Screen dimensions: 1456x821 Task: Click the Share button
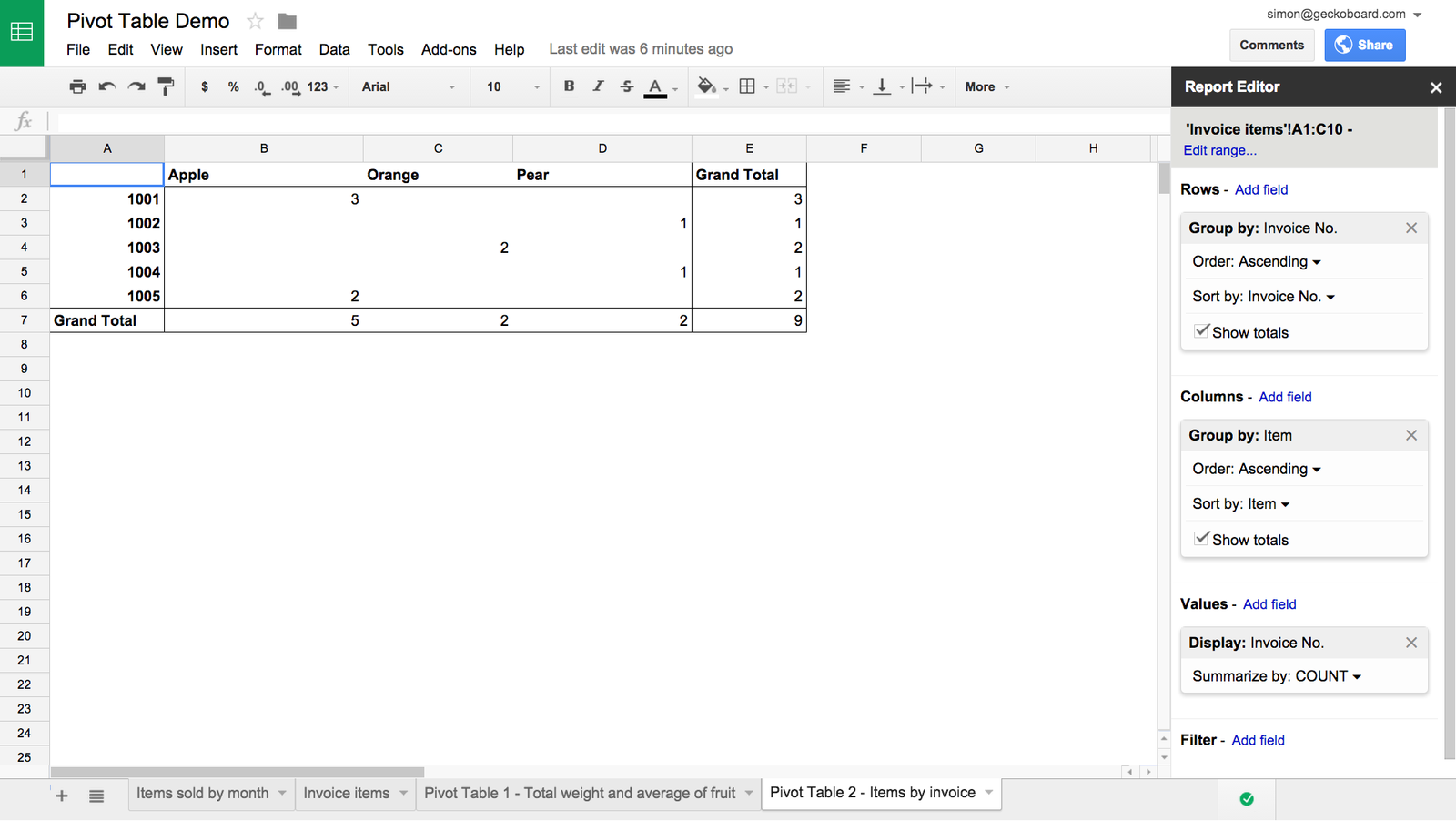tap(1364, 45)
